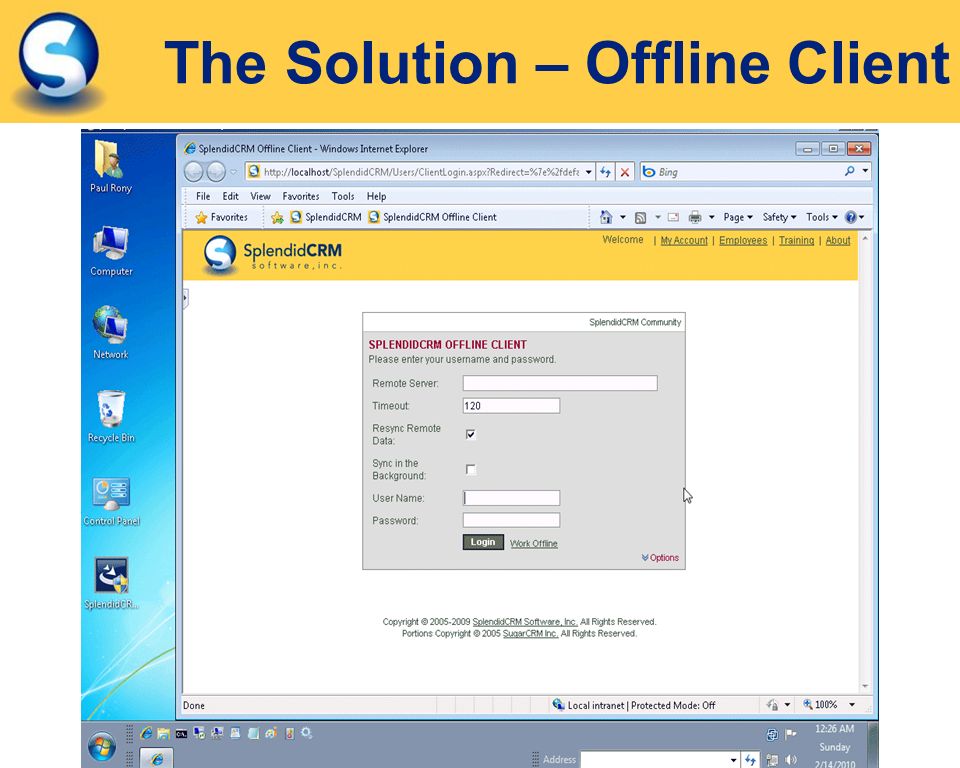960x768 pixels.
Task: Expand the Options section in login form
Action: pos(660,557)
